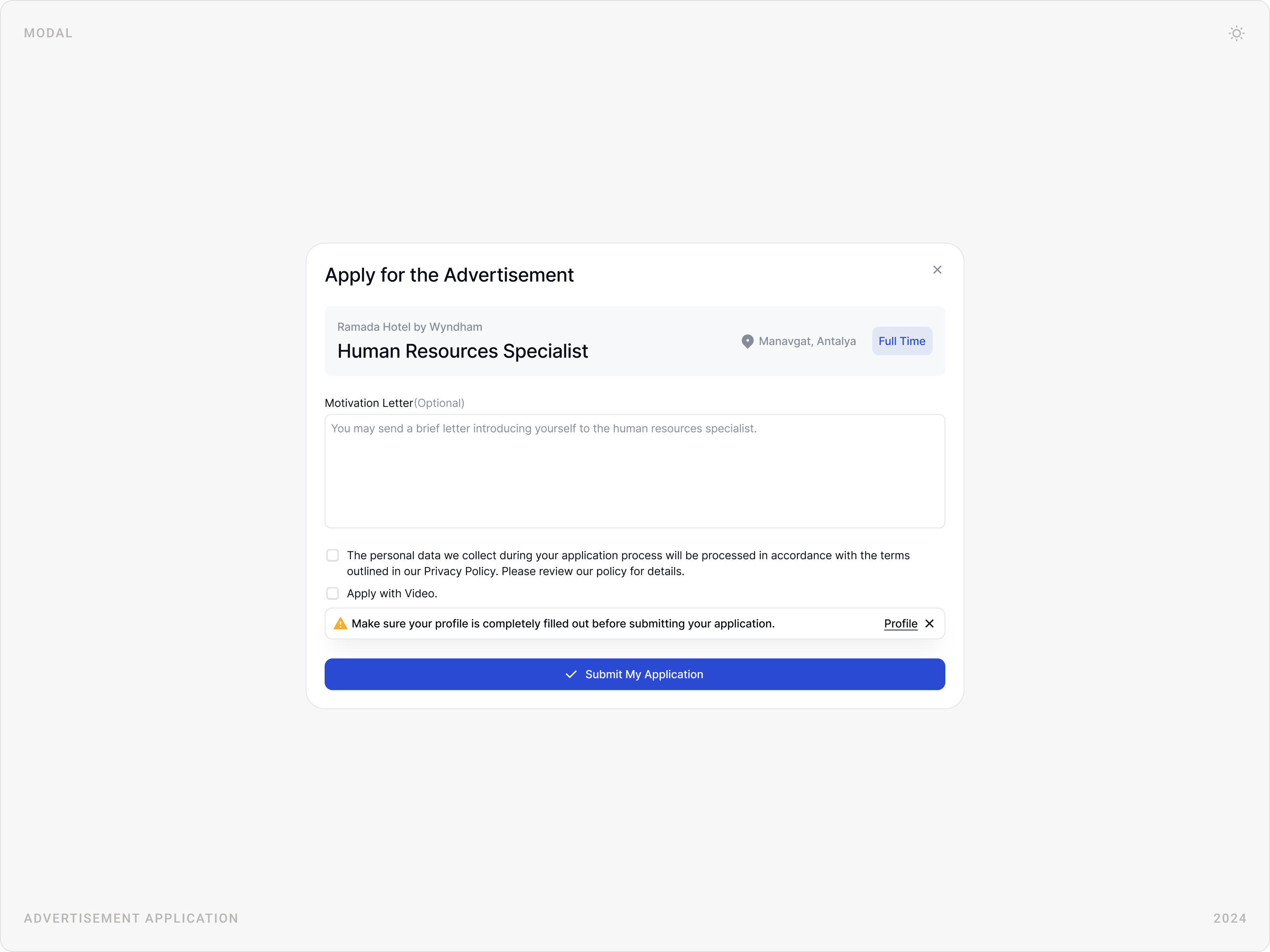This screenshot has width=1270, height=952.
Task: Click the Apply for the Advertisement heading
Action: point(450,275)
